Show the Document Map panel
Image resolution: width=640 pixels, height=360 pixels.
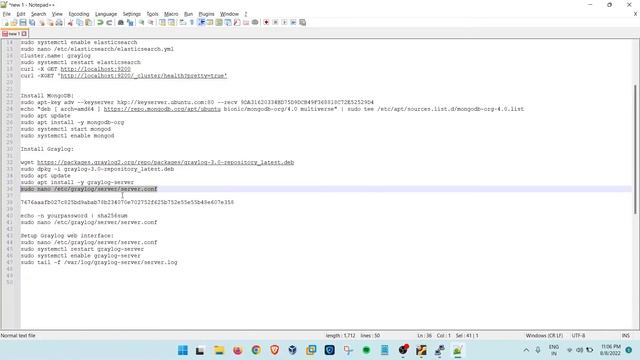pyautogui.click(x=219, y=22)
